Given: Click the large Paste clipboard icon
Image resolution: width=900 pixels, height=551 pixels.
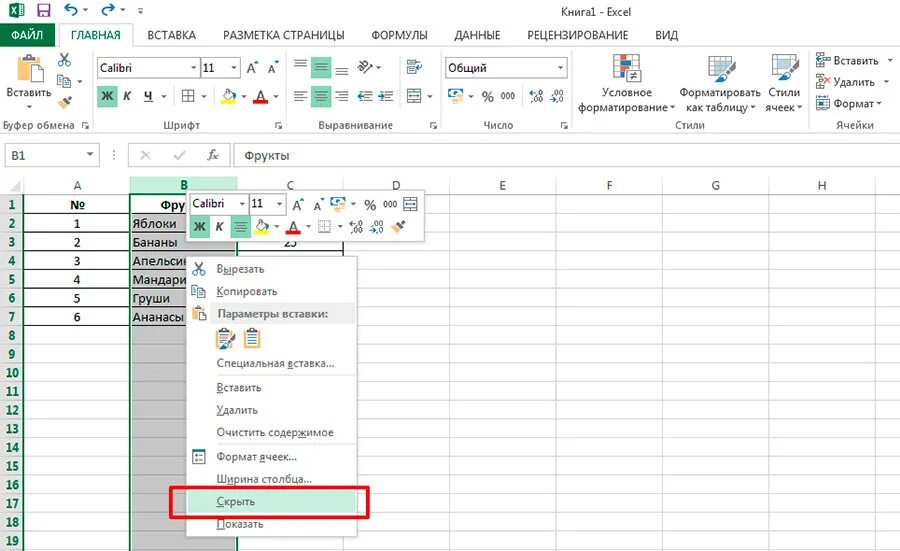Looking at the screenshot, I should point(29,69).
